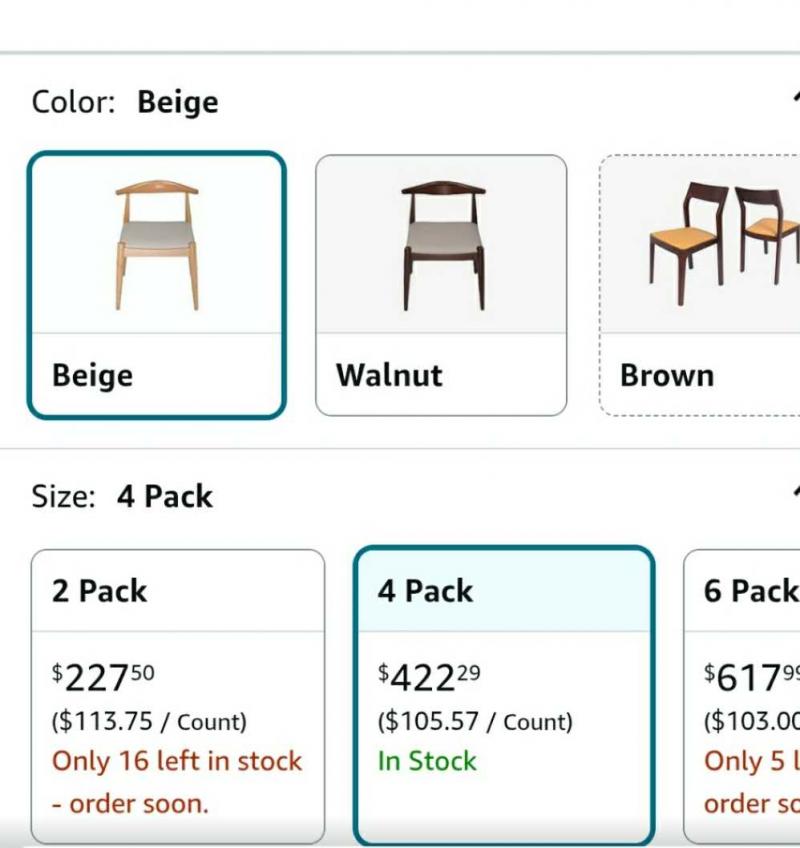This screenshot has width=800, height=848.
Task: Select the Beige color label
Action: (x=92, y=375)
